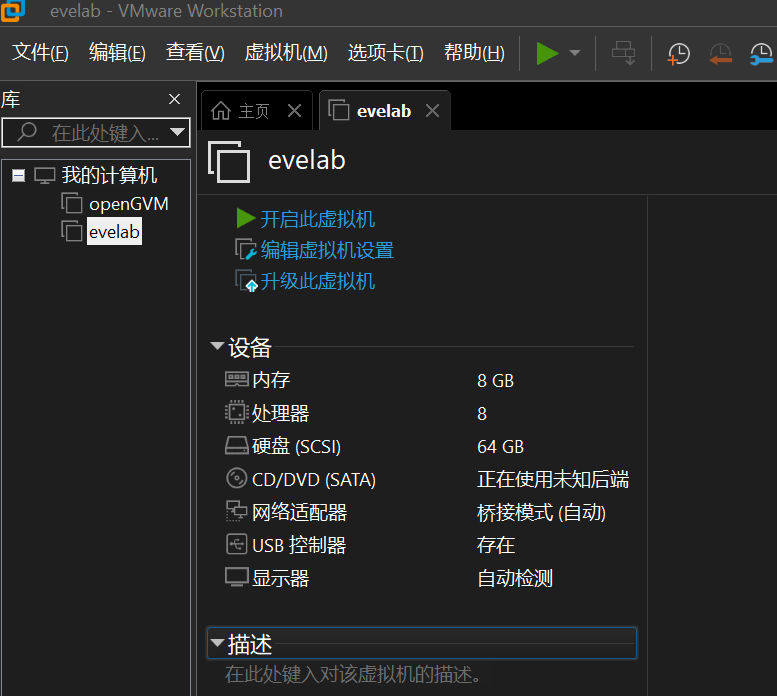Click the 编辑虚拟机设置 link
Screen dimensions: 777x696
coord(327,250)
